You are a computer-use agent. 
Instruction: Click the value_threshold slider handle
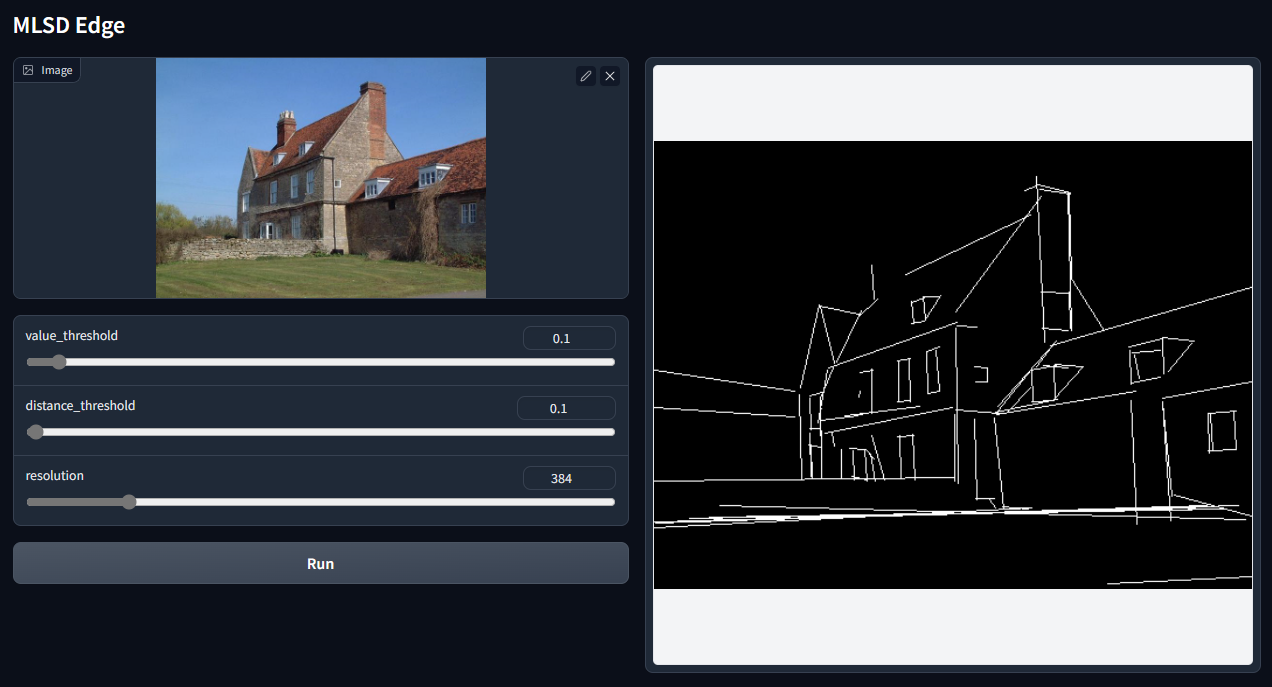58,362
